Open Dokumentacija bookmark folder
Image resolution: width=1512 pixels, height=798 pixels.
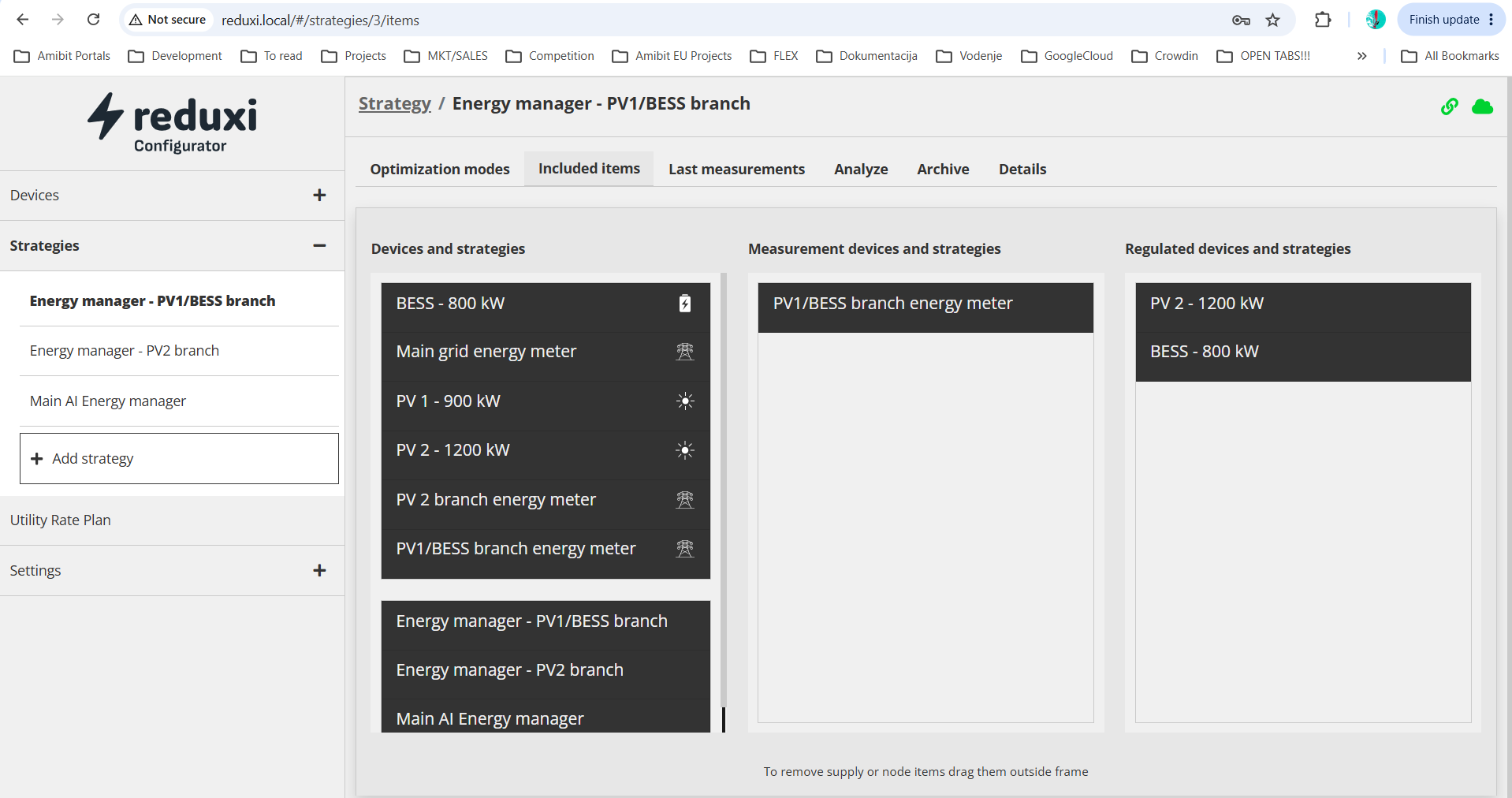[x=866, y=56]
